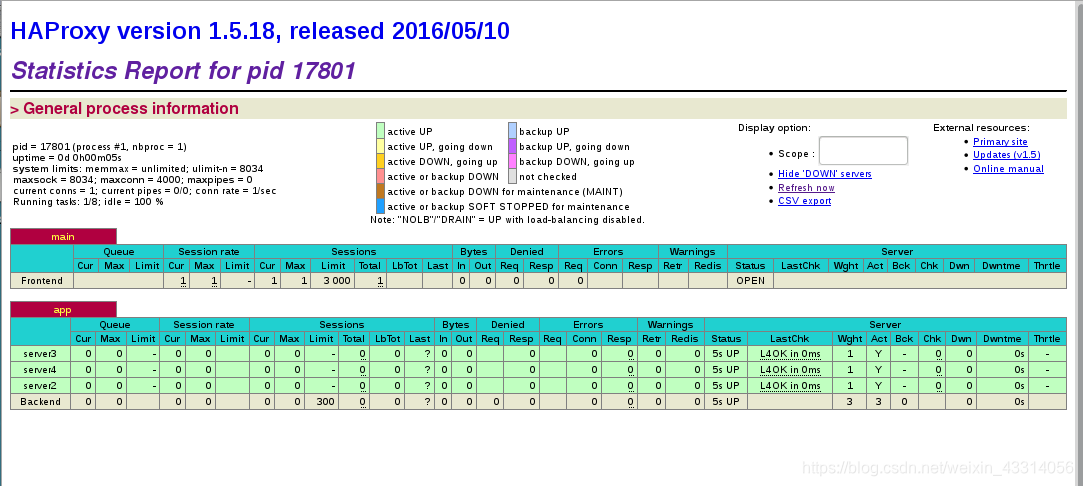Click Frontend session rate Cur value
This screenshot has width=1083, height=486.
pos(184,280)
